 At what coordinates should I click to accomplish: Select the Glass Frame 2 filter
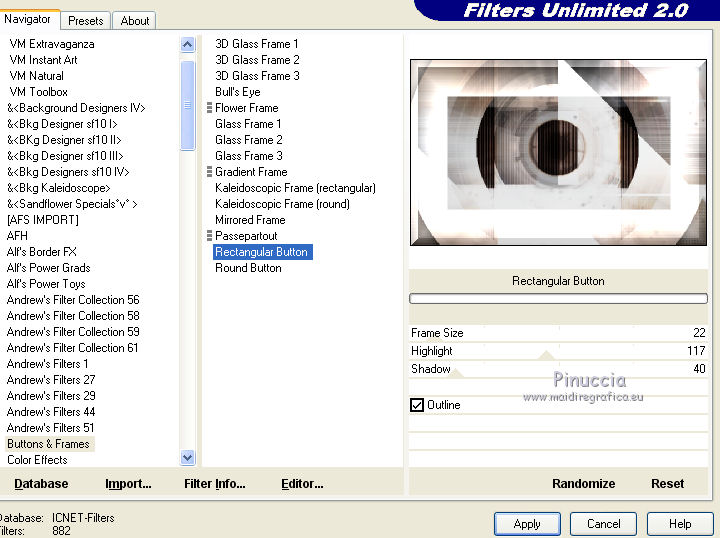click(x=248, y=140)
